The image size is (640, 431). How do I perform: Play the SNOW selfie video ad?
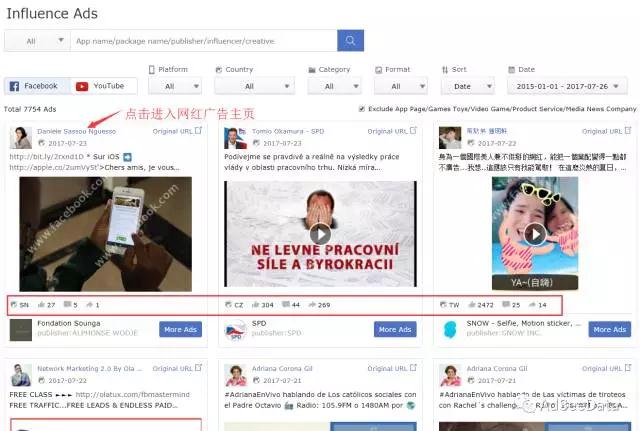pos(535,233)
